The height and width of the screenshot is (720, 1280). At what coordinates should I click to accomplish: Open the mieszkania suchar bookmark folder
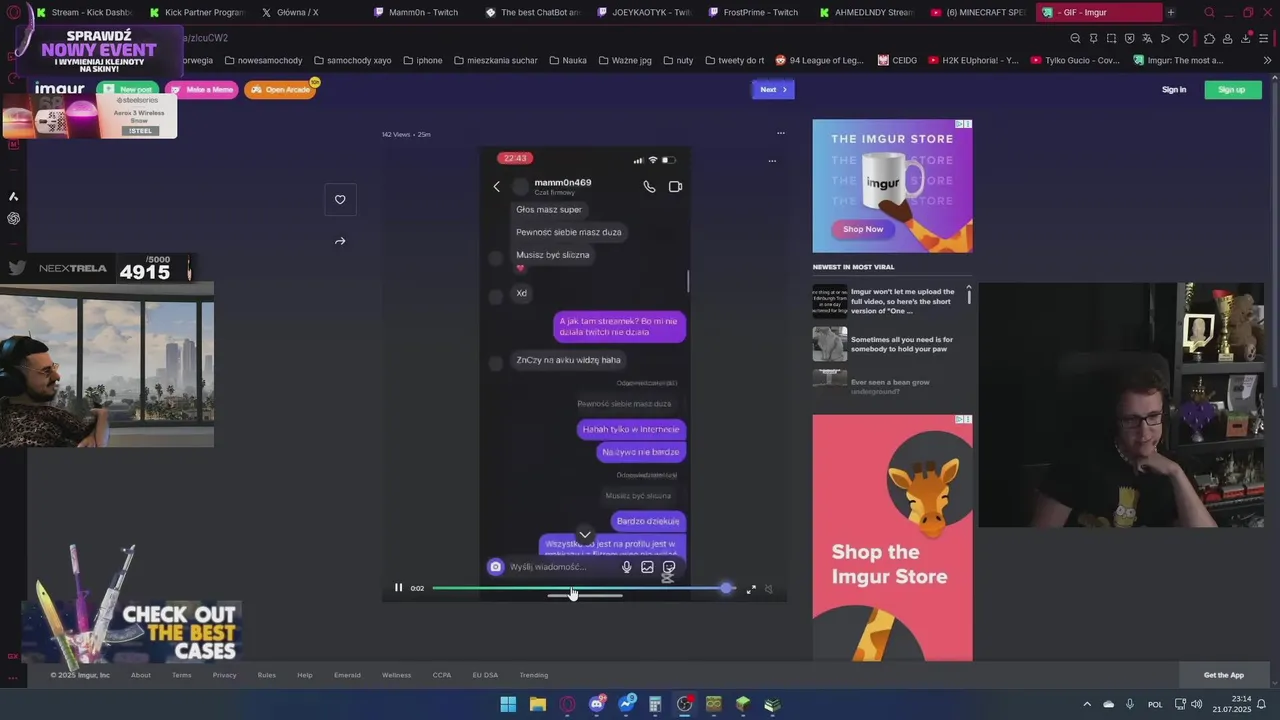point(496,60)
